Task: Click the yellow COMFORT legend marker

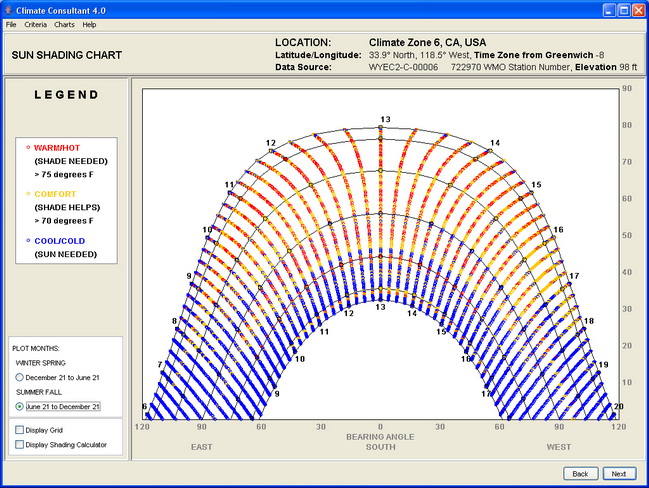Action: [x=28, y=194]
